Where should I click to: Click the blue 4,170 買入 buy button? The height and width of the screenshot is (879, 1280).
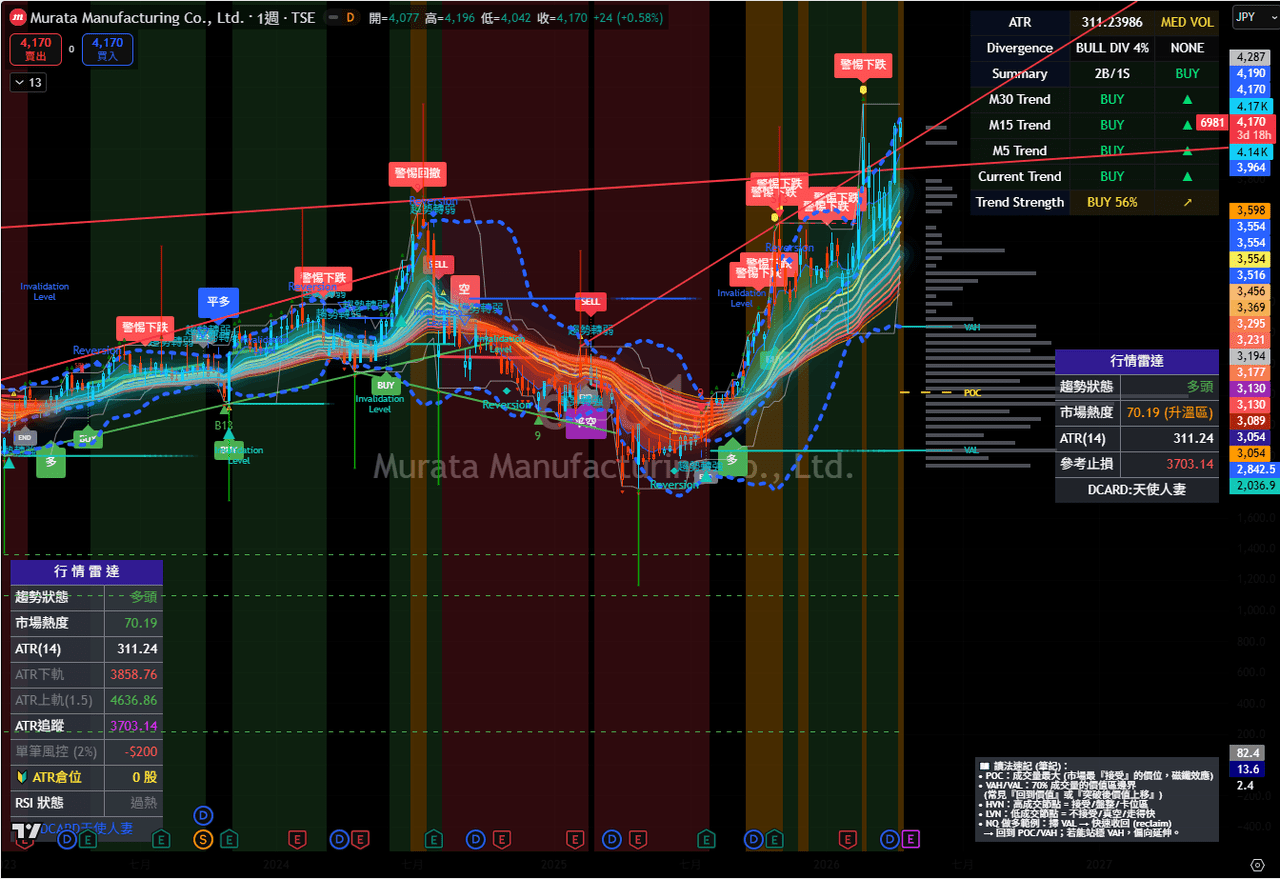tap(107, 49)
